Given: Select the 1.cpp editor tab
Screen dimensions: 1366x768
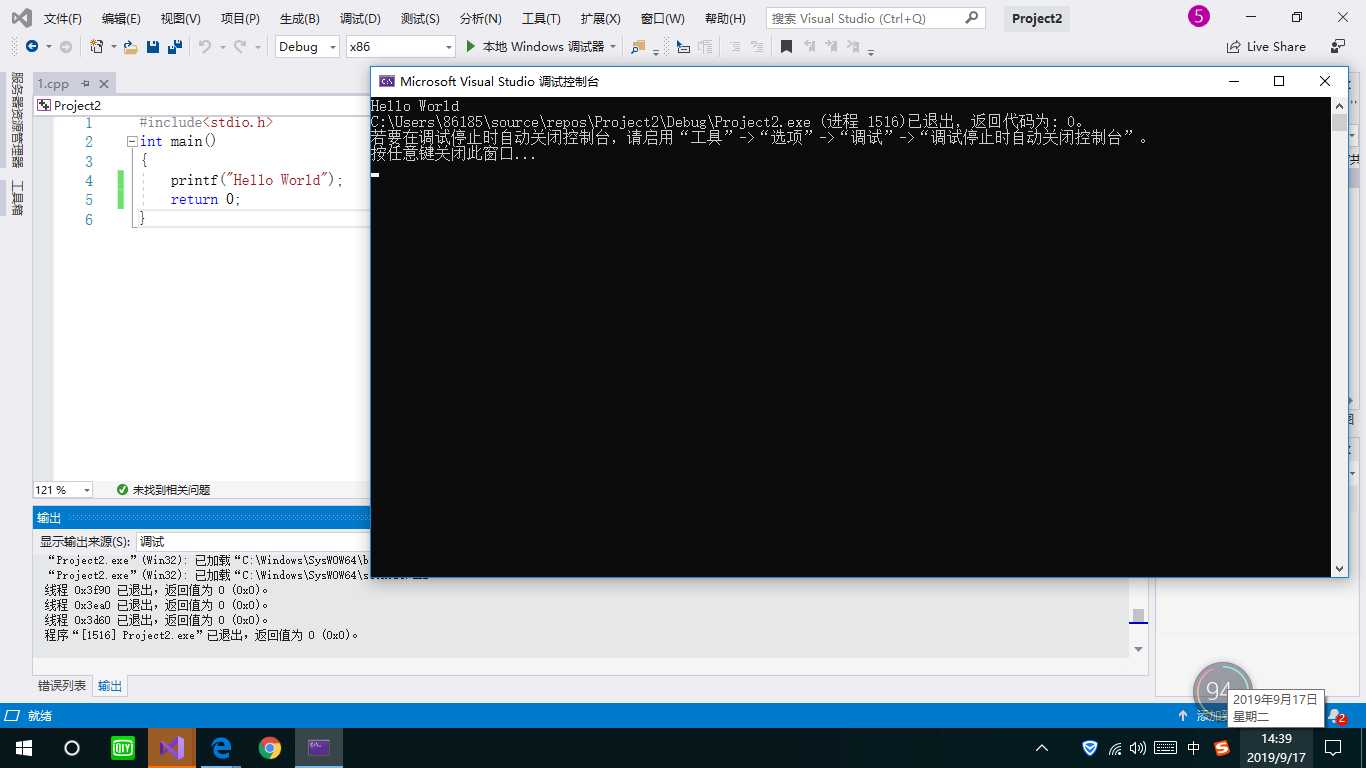Looking at the screenshot, I should coord(54,84).
